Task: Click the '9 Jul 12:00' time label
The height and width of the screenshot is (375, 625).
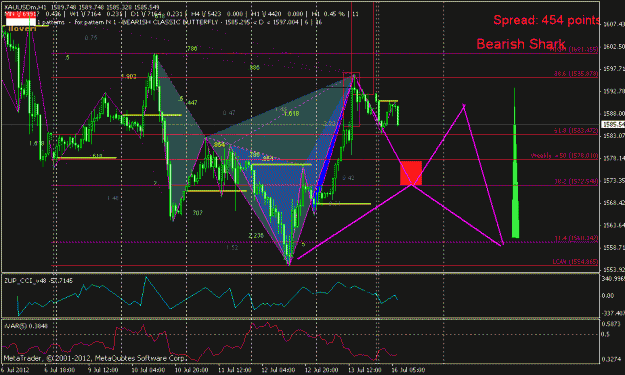Action: click(x=103, y=370)
